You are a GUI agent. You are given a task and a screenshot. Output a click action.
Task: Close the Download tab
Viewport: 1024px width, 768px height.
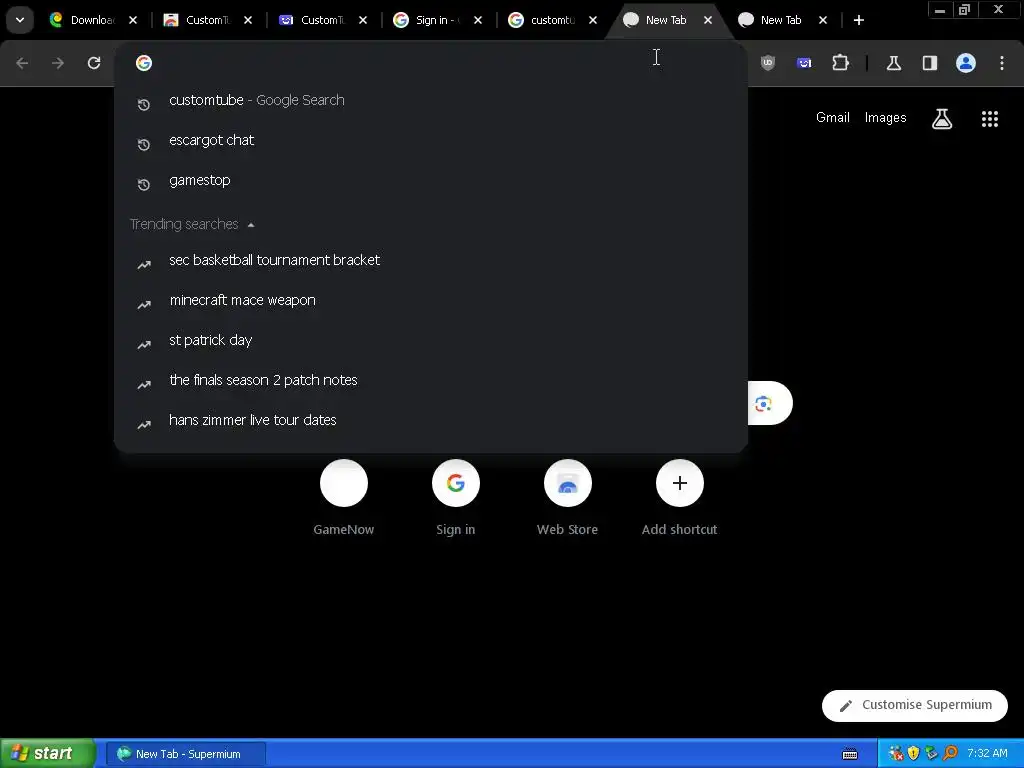pos(133,20)
